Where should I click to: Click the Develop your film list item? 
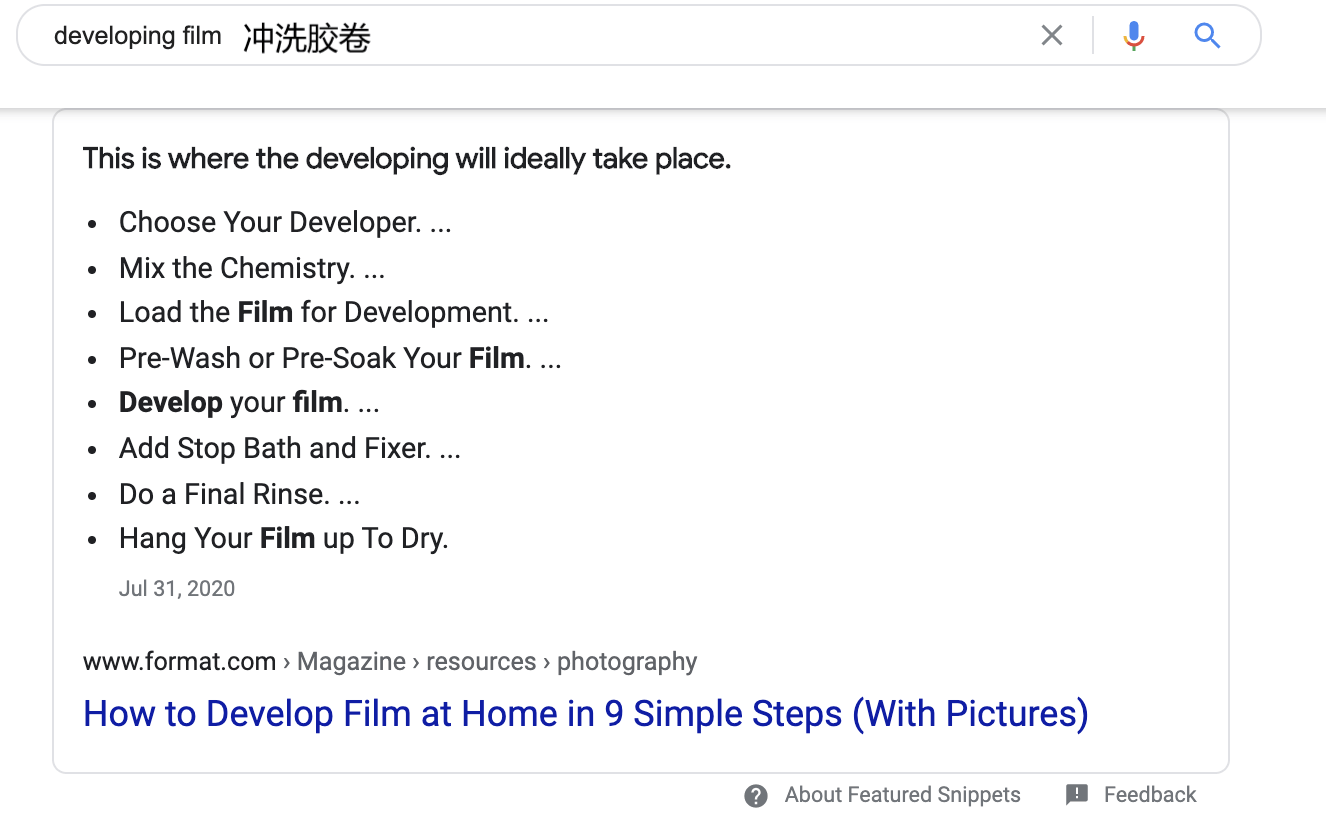(248, 403)
